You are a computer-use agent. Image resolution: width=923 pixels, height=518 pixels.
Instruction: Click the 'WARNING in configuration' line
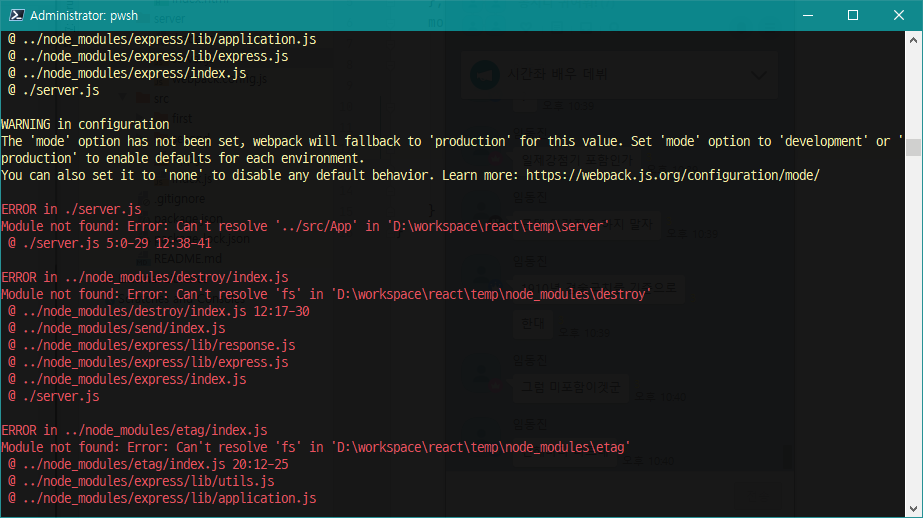(85, 124)
